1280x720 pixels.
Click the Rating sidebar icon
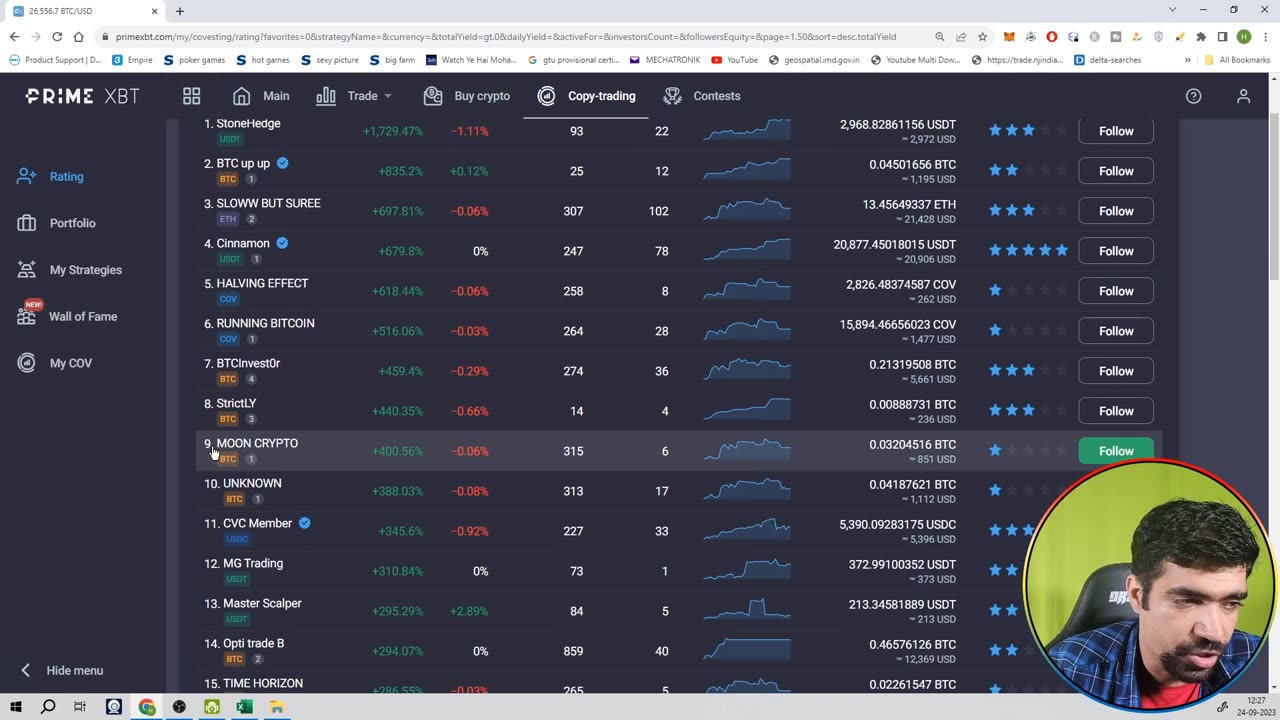[x=27, y=176]
